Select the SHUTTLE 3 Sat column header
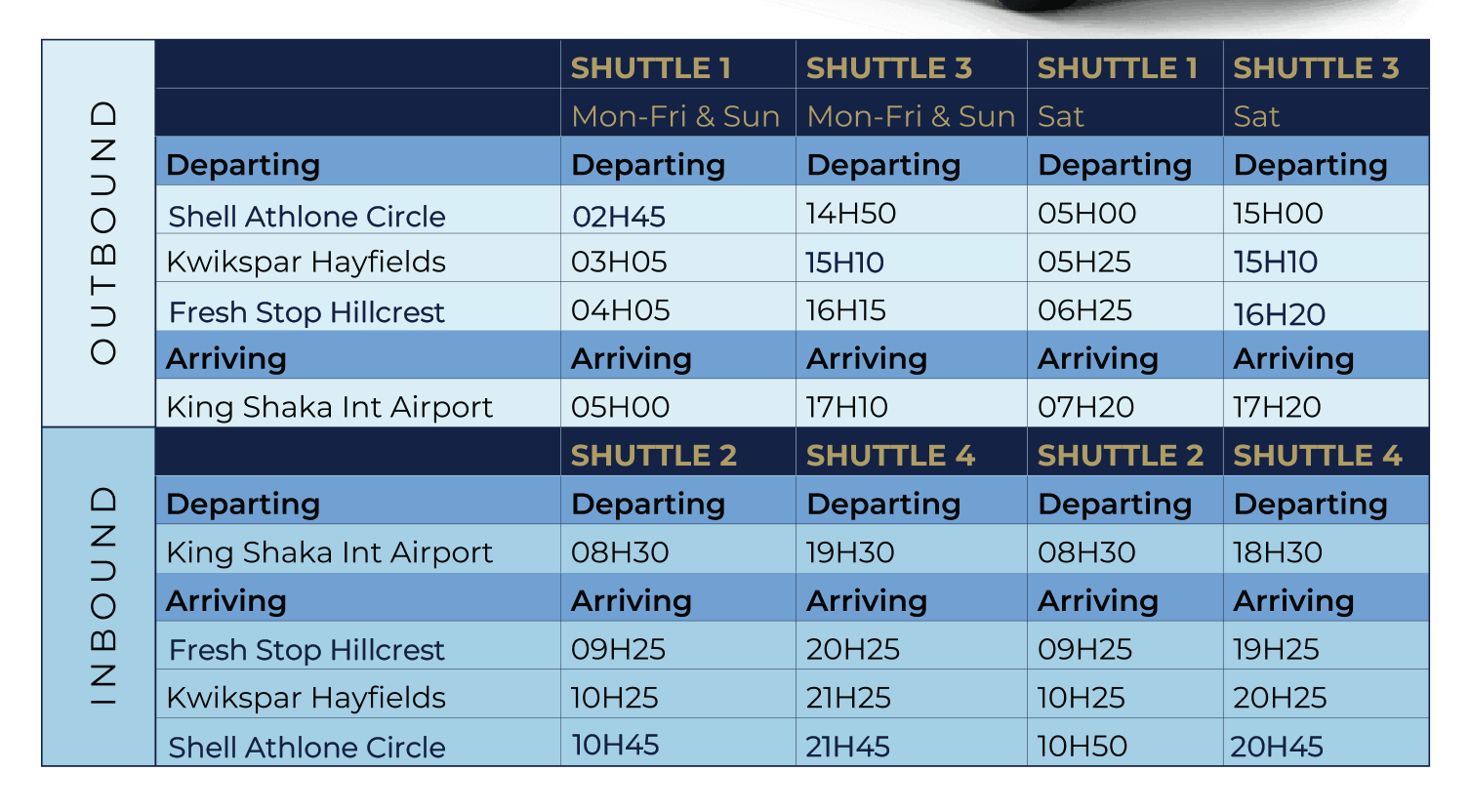The image size is (1471, 812). (x=1315, y=68)
